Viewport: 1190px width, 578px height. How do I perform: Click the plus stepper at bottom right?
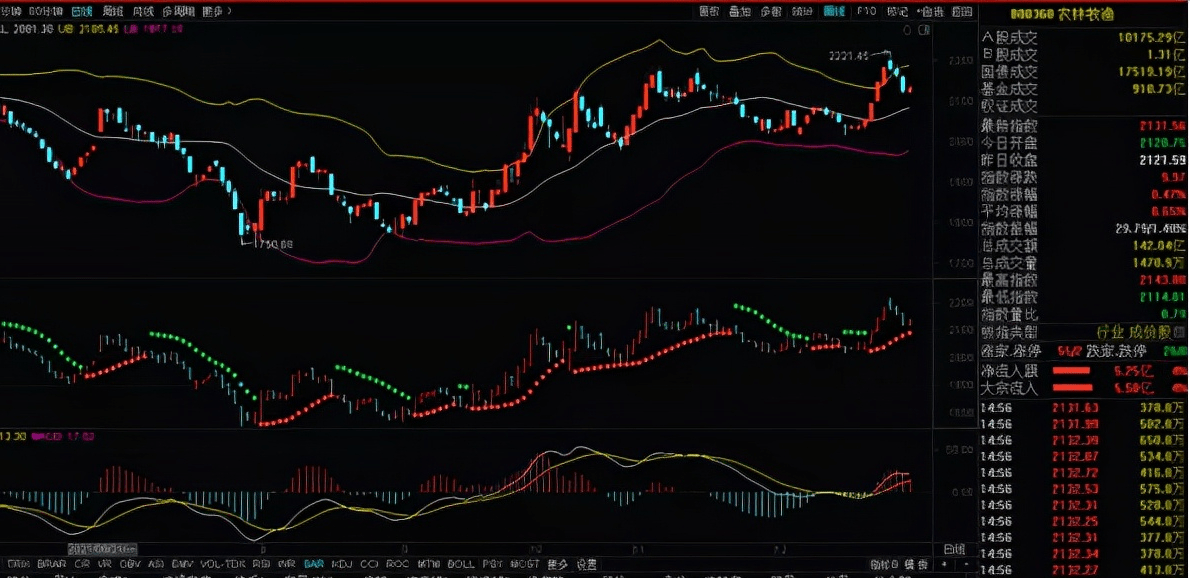(944, 564)
